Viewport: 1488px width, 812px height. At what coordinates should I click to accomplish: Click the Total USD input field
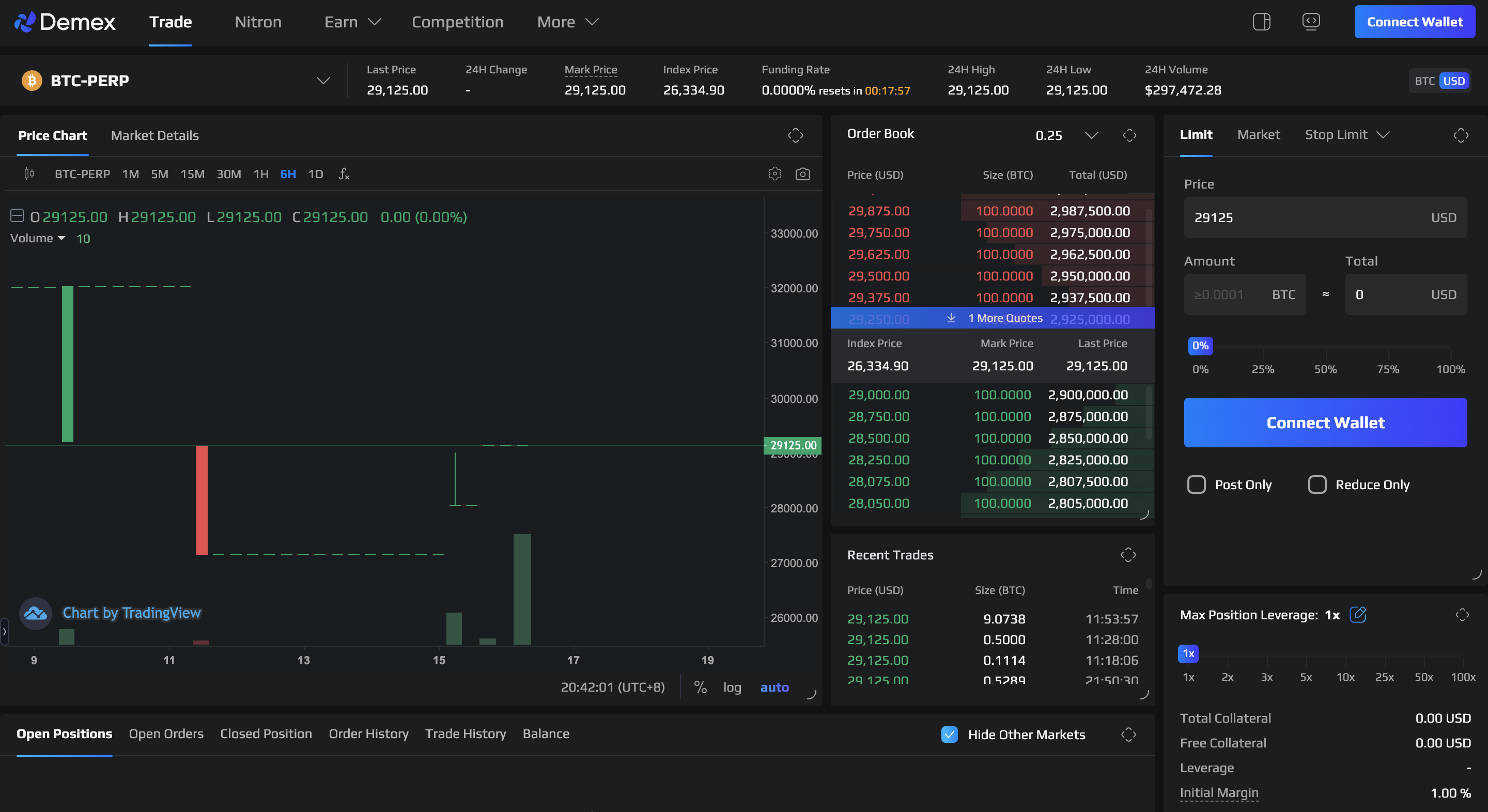[1405, 294]
